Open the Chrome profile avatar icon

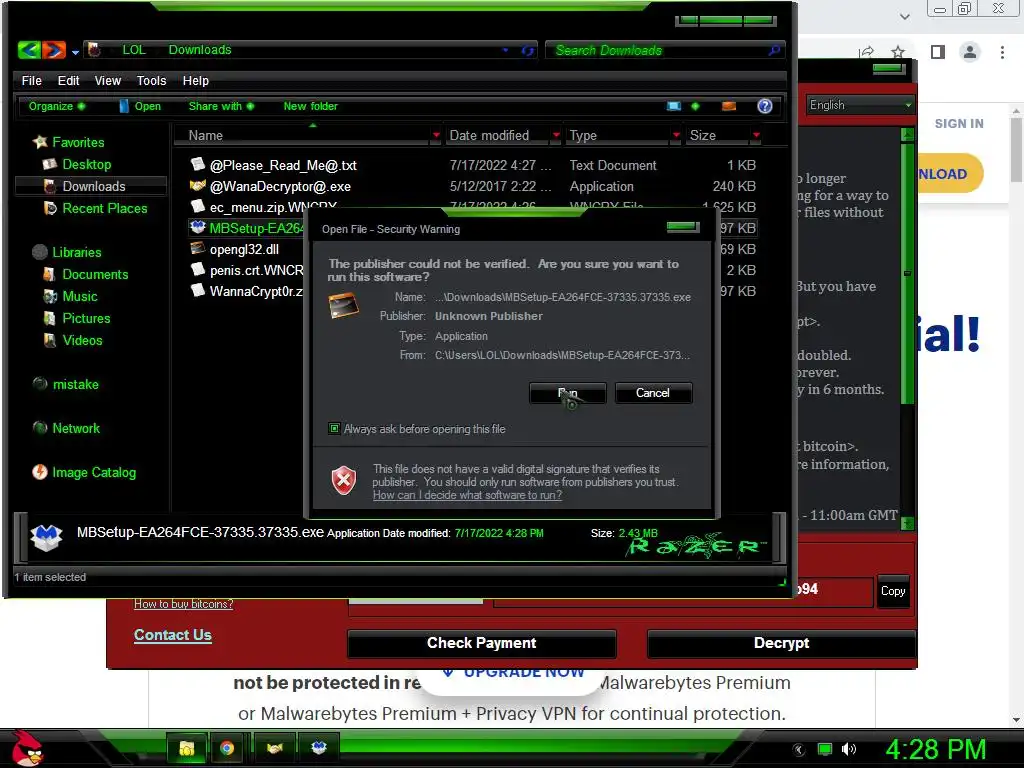coord(970,52)
